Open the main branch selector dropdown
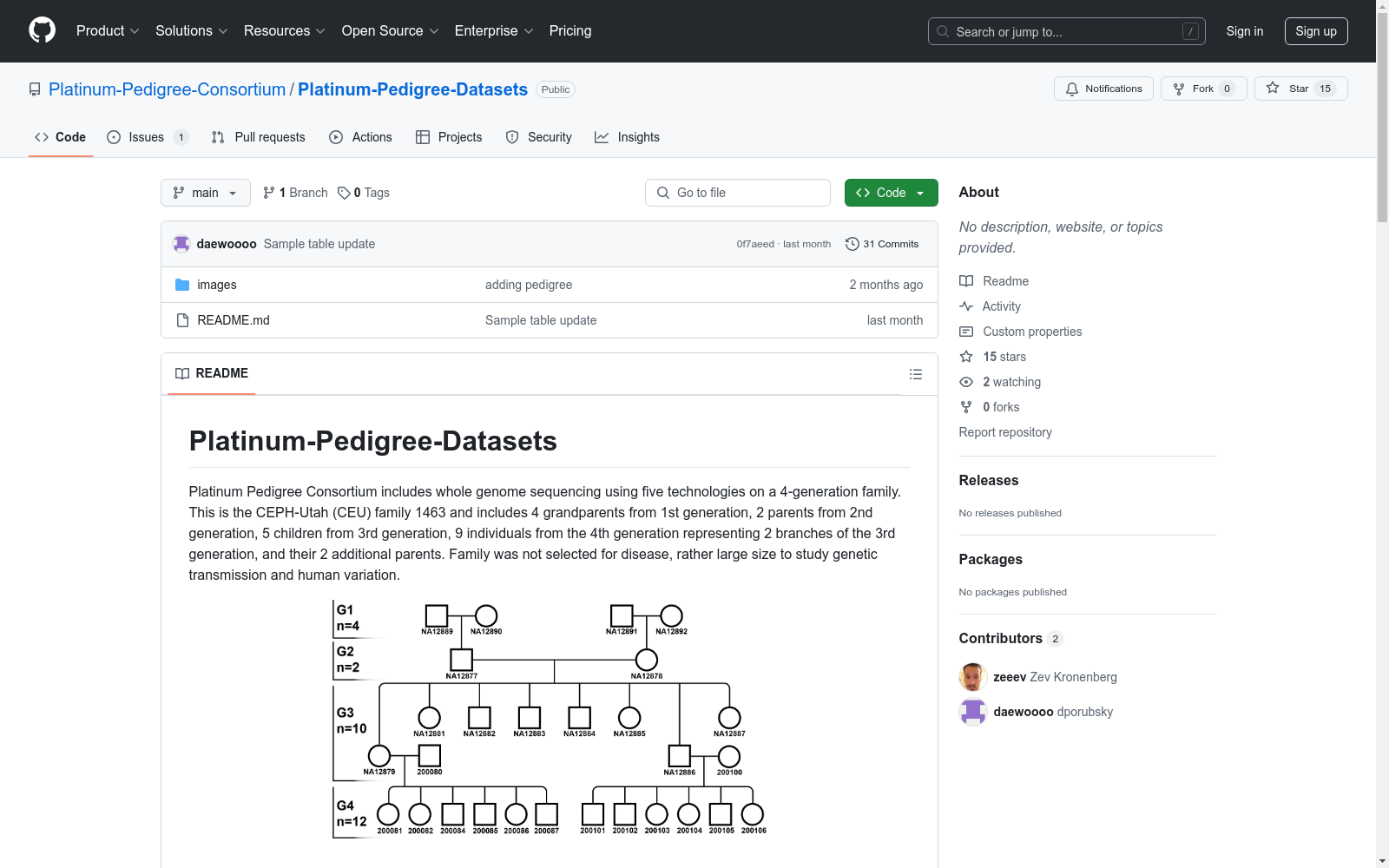The width and height of the screenshot is (1389, 868). click(206, 193)
